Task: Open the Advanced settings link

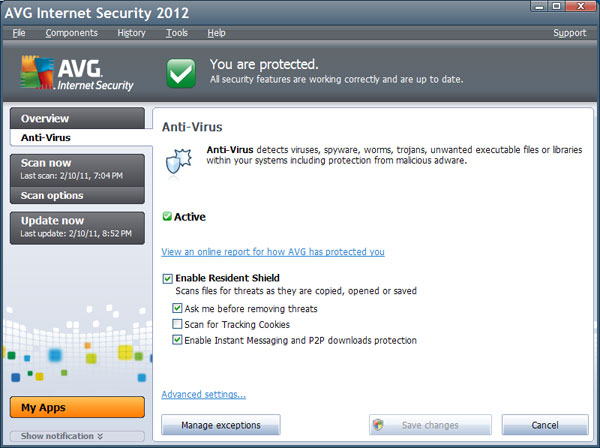Action: point(204,394)
